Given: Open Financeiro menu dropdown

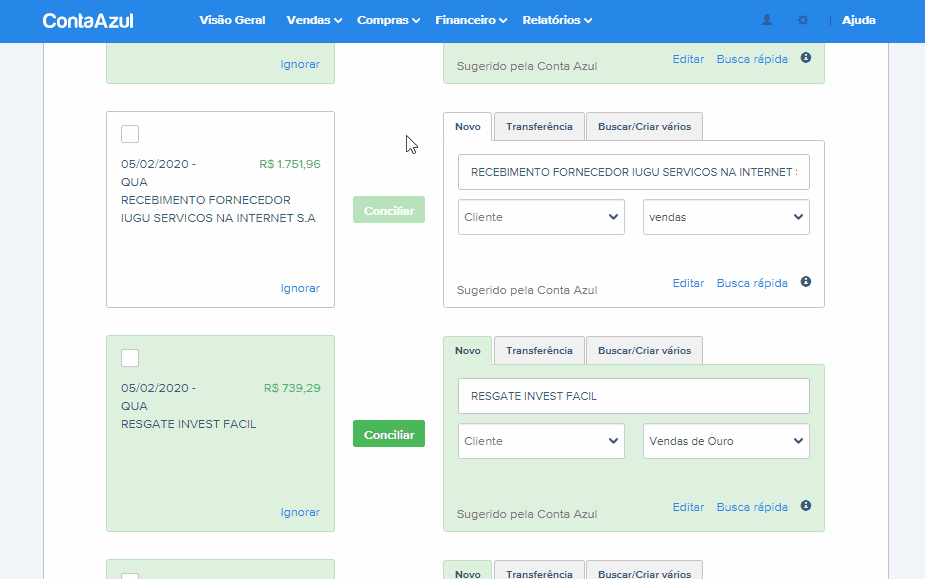Looking at the screenshot, I should coord(471,20).
